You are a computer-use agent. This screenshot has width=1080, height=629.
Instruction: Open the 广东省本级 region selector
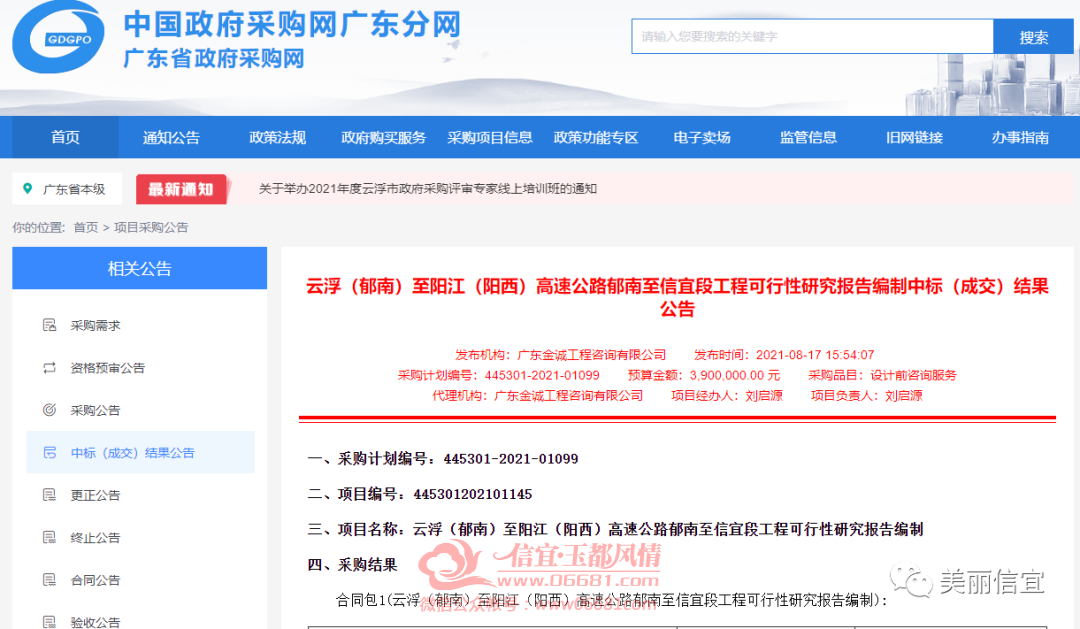(x=67, y=188)
